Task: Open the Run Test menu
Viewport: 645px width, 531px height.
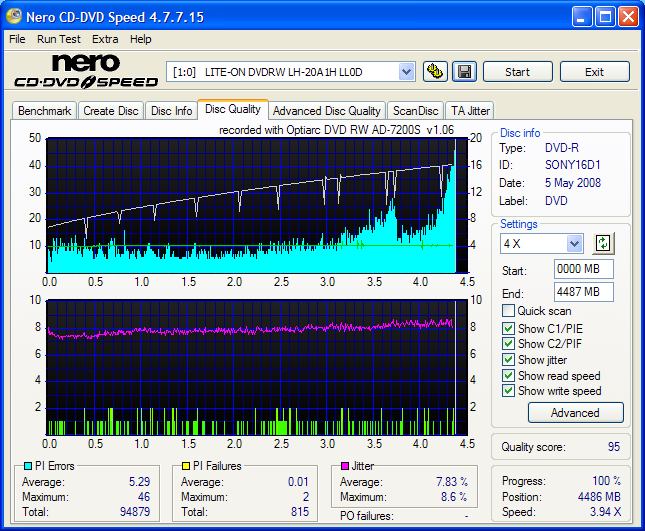Action: point(59,39)
